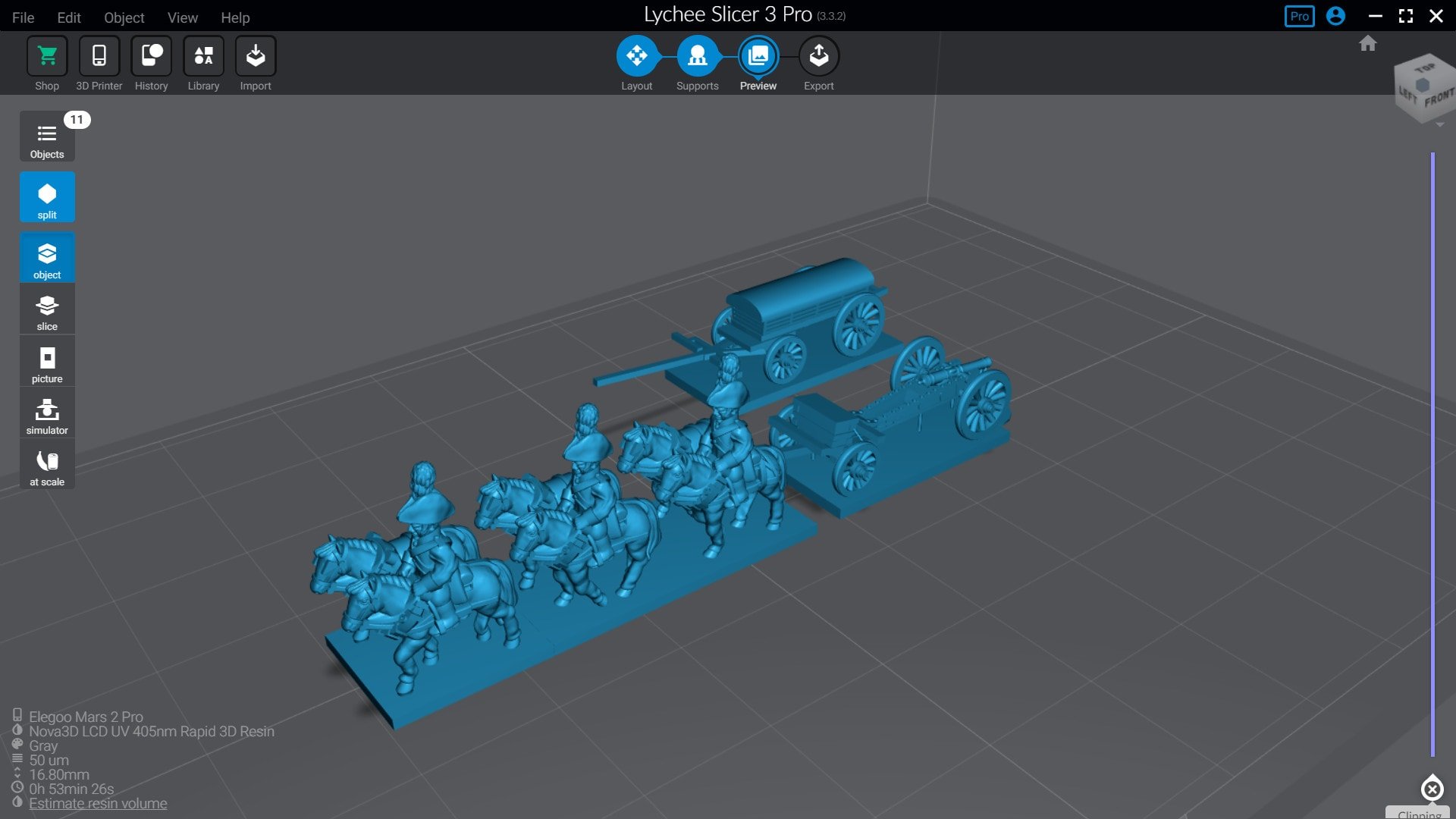Open the Objects list panel

[47, 137]
